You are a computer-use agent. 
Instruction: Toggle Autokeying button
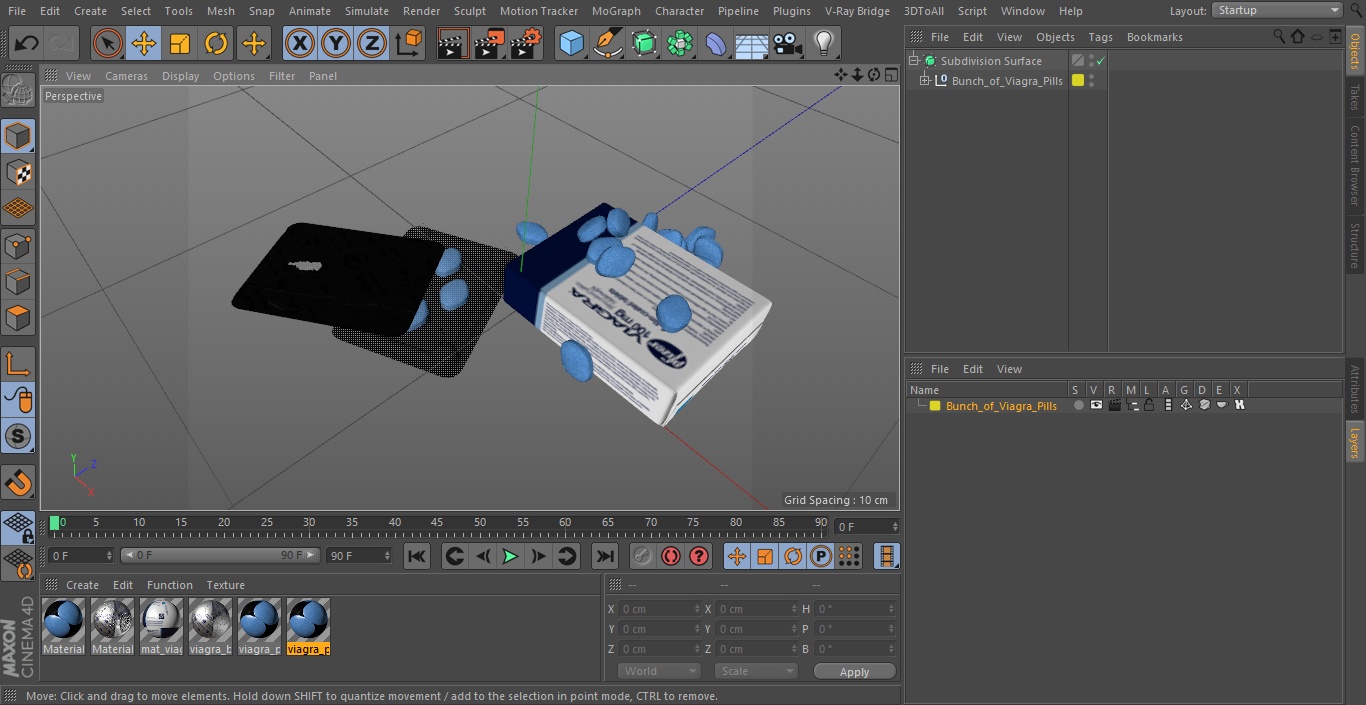671,556
